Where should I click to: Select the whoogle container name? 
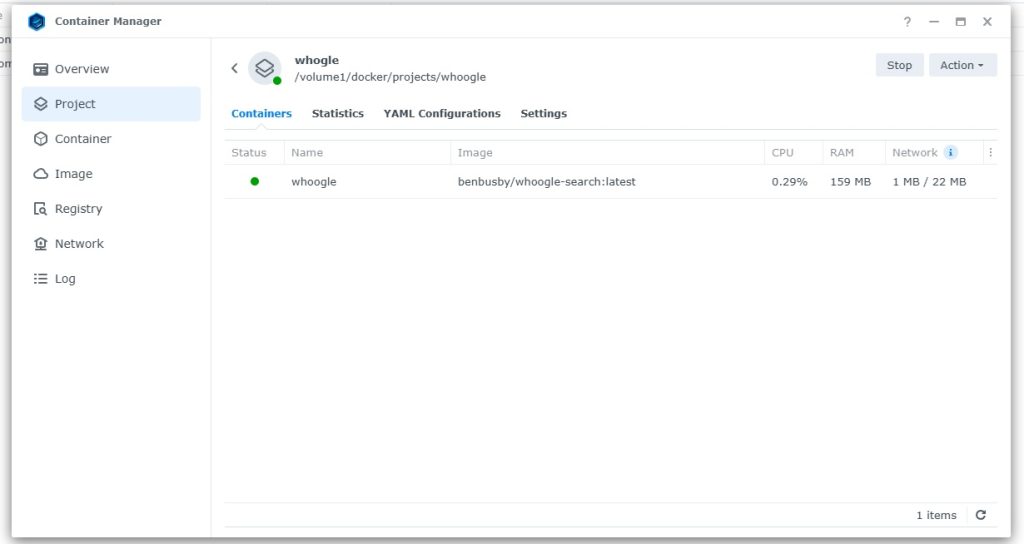(x=313, y=182)
